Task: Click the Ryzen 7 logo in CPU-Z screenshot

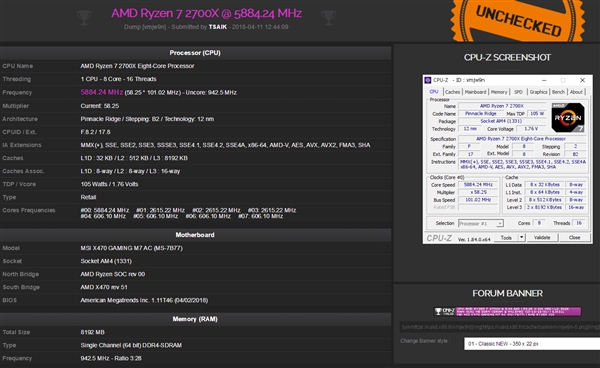Action: pos(568,117)
